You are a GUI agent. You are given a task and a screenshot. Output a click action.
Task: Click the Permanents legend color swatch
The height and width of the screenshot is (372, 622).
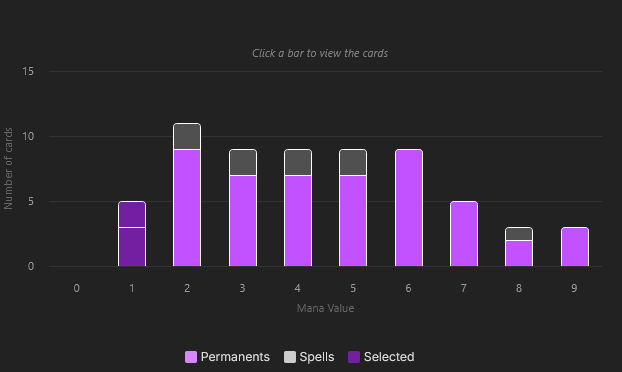point(191,357)
